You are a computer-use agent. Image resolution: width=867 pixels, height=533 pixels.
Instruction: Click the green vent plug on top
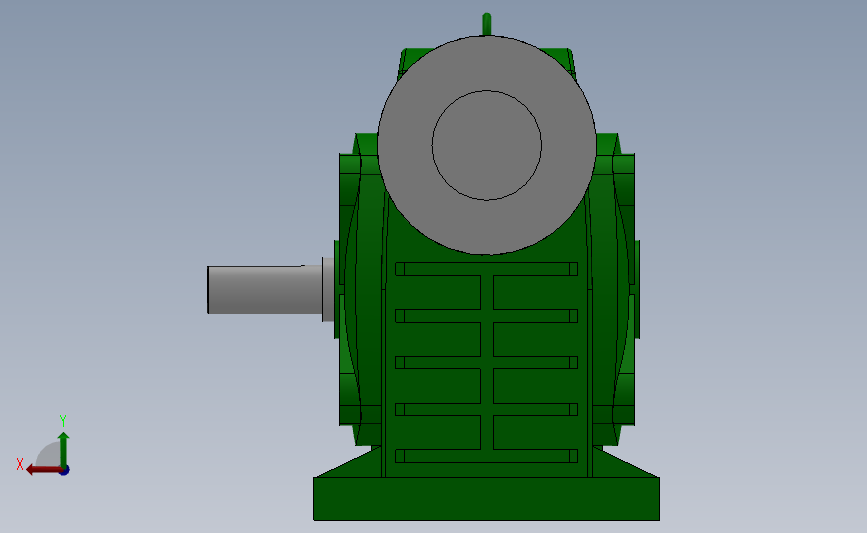point(487,24)
